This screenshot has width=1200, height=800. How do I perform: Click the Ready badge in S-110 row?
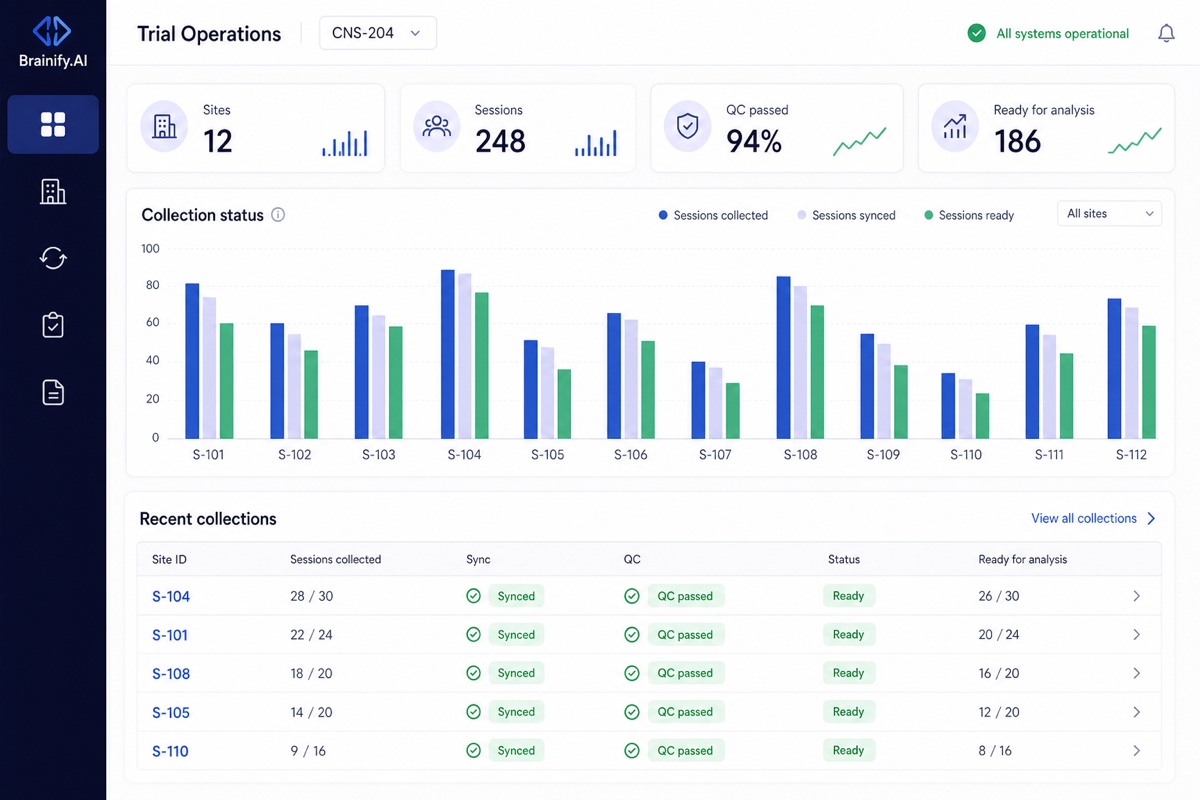(x=848, y=750)
